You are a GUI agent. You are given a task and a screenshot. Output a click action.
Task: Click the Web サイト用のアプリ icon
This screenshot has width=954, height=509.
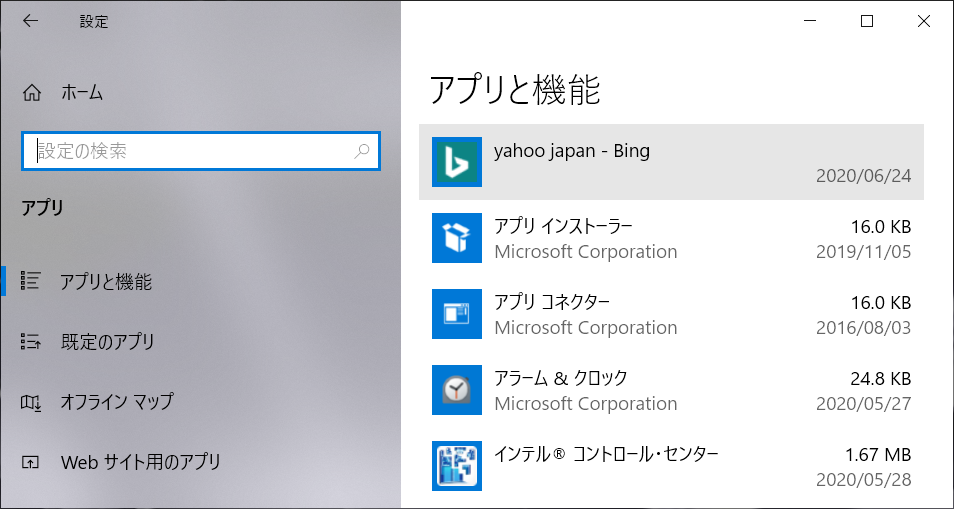(x=30, y=462)
